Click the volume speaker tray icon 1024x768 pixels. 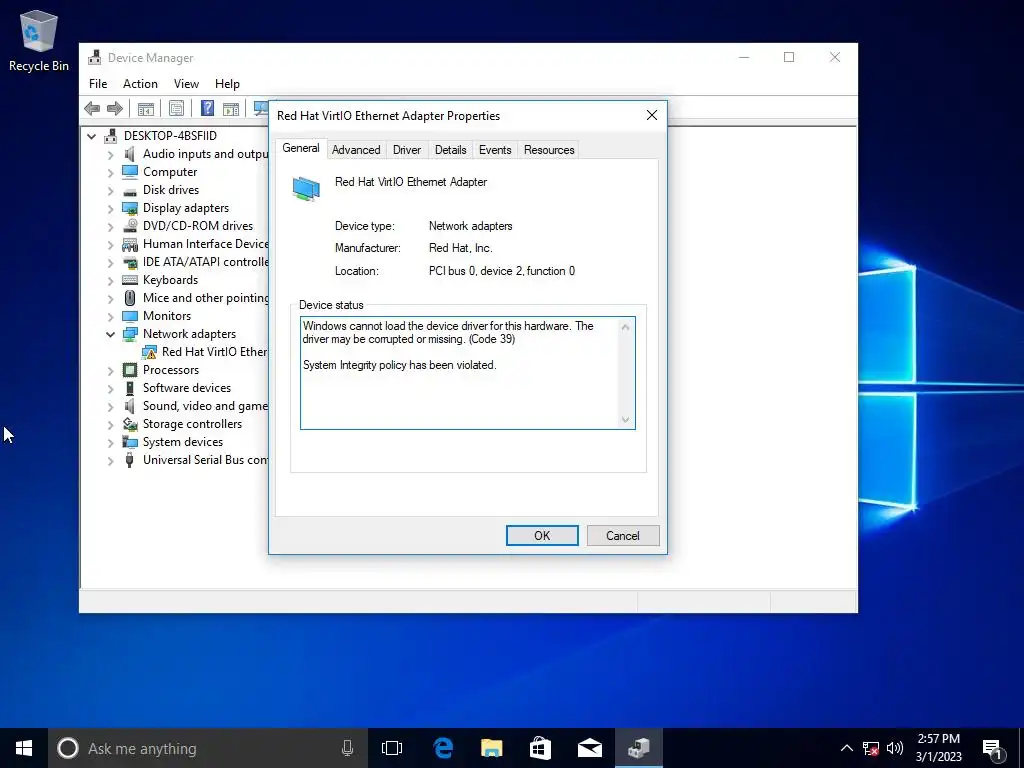[x=895, y=748]
